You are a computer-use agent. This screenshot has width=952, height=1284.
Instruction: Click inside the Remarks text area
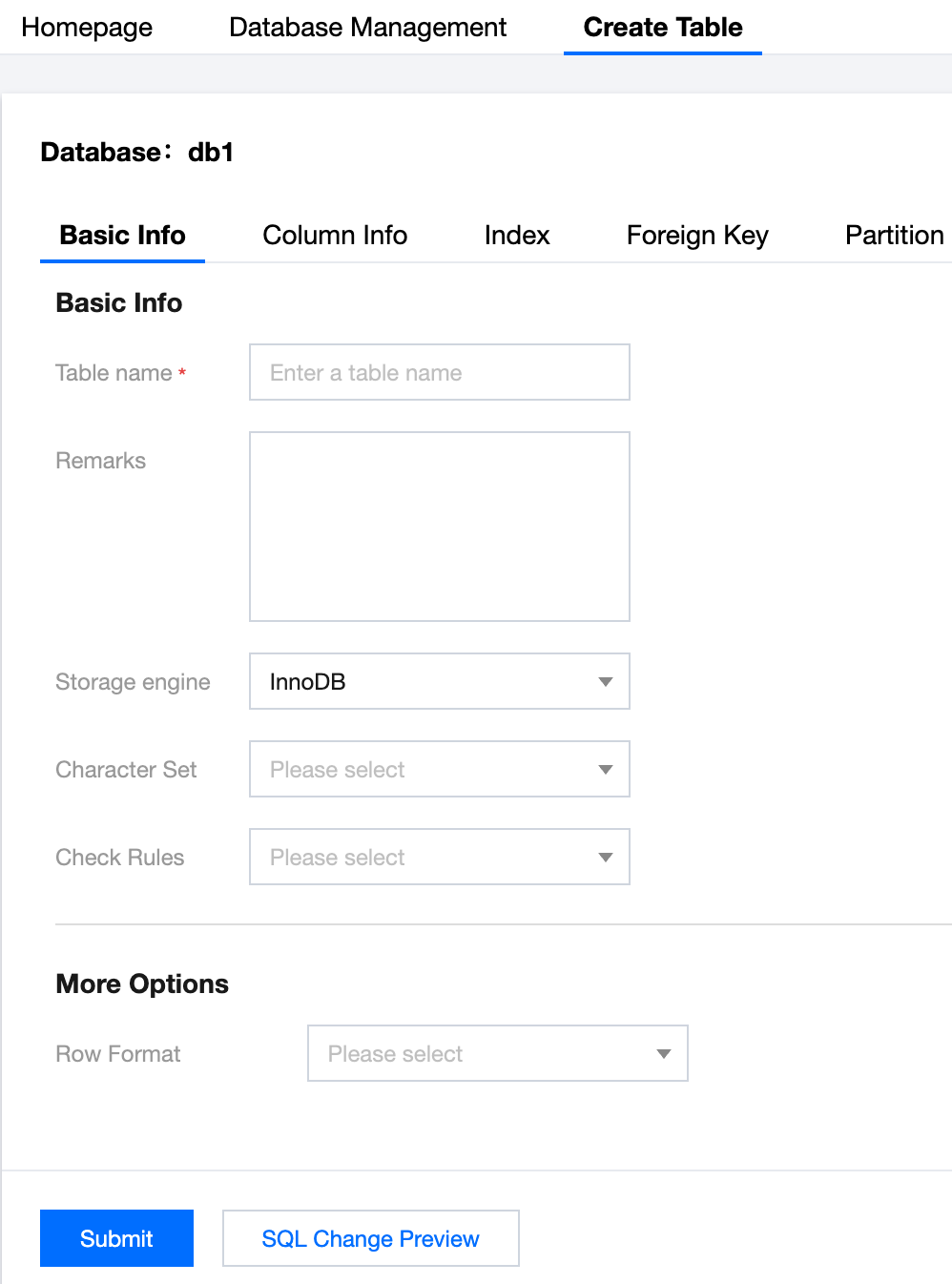(x=439, y=527)
